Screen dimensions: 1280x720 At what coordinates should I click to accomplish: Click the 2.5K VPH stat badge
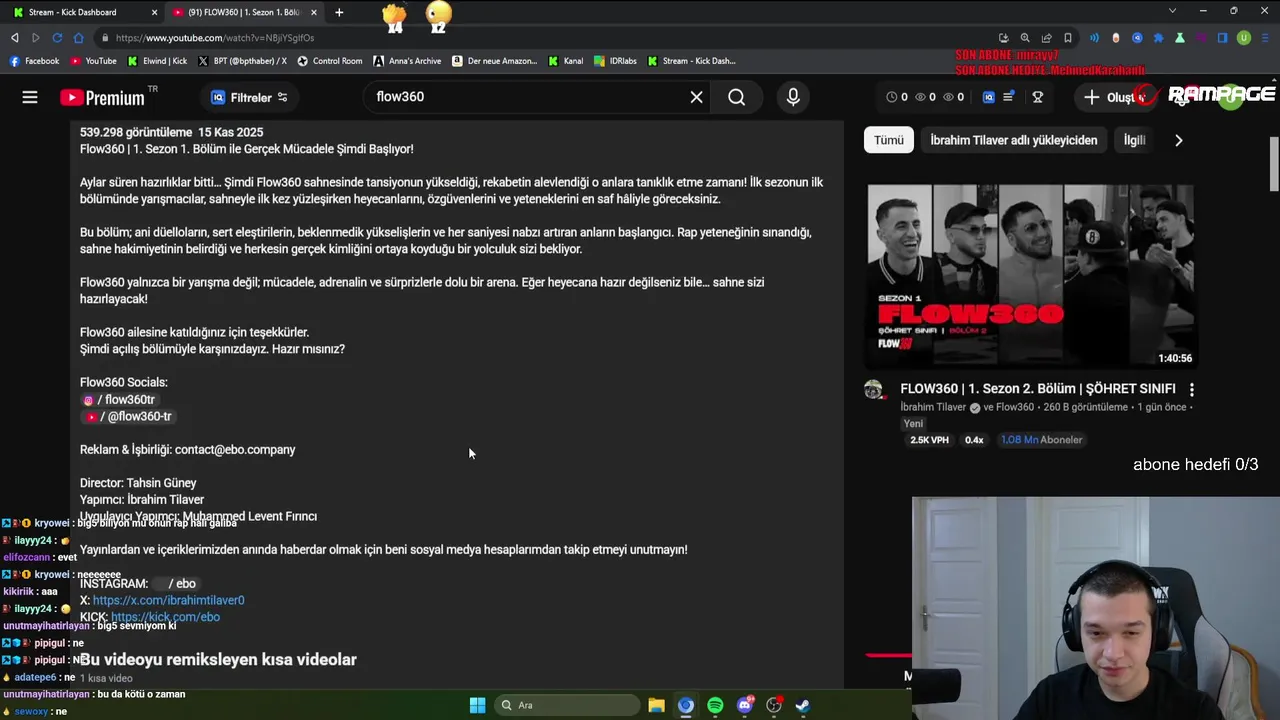929,439
